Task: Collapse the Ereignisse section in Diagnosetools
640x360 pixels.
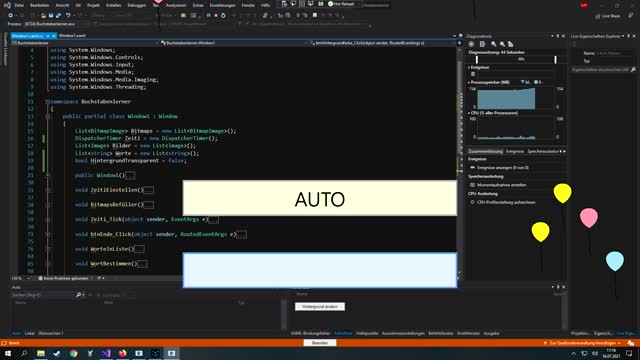Action: pos(469,67)
